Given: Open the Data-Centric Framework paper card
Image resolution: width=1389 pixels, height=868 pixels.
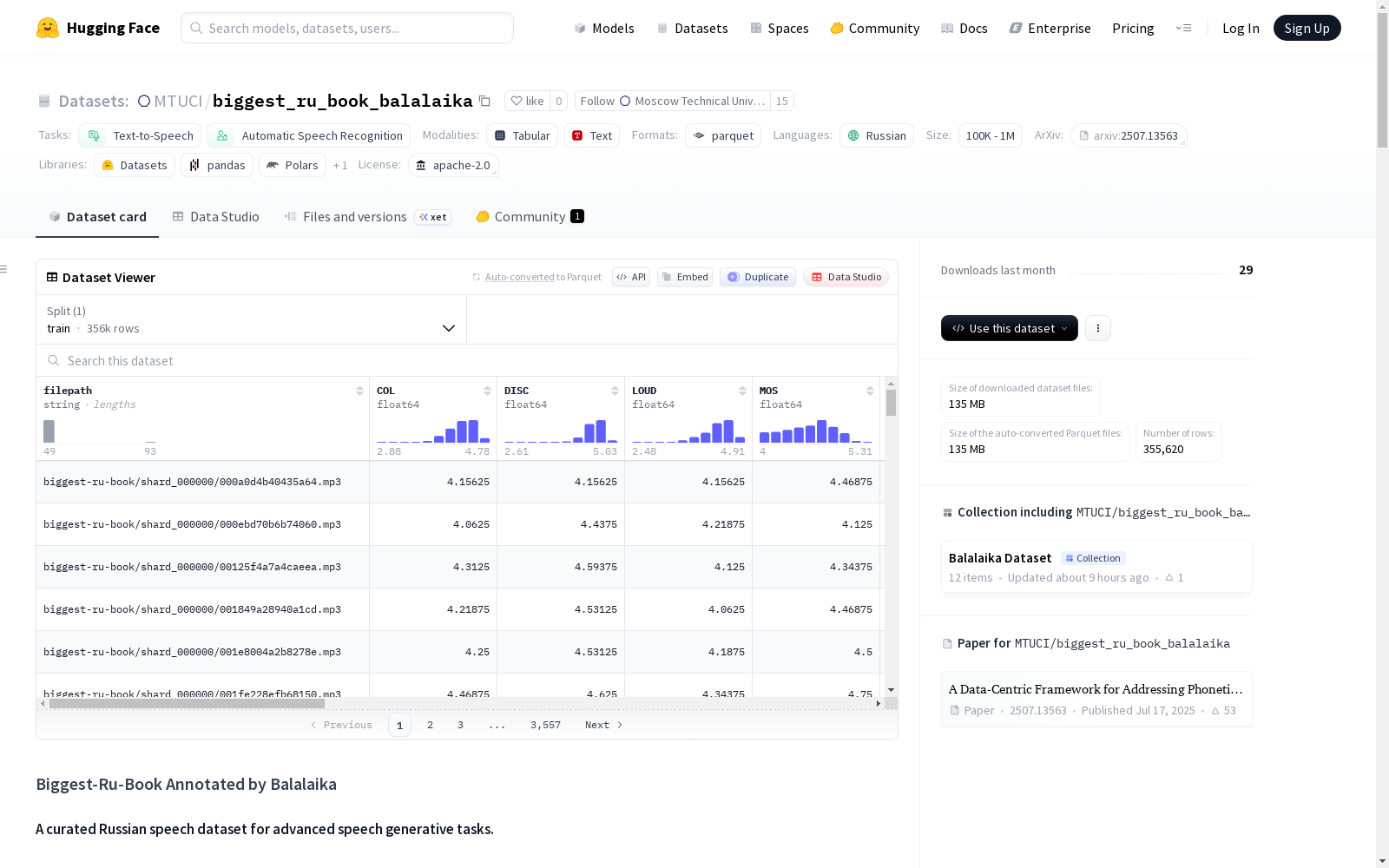Looking at the screenshot, I should tap(1096, 699).
